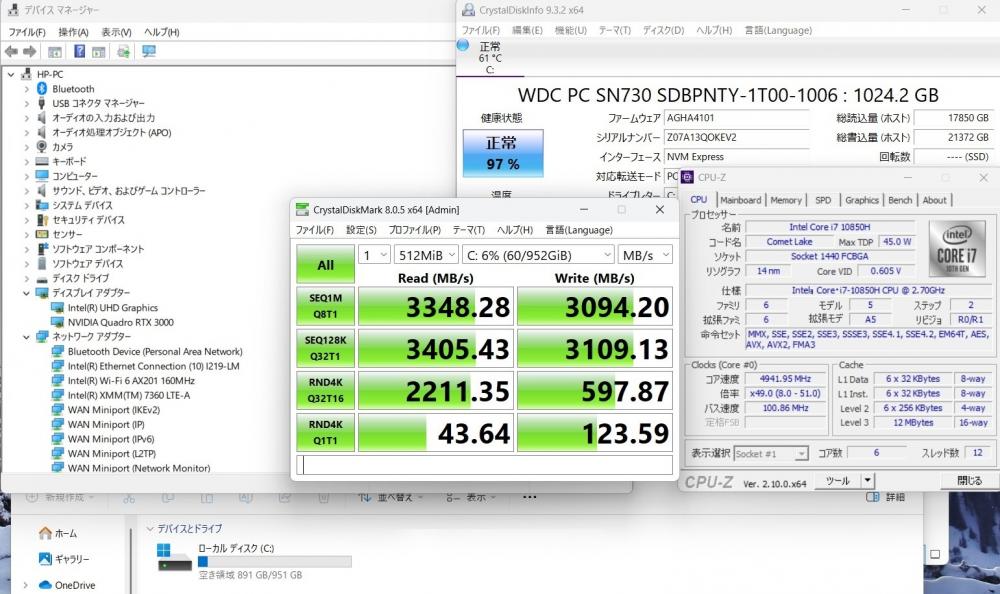Open the Socket #1 dropdown in CPU-Z

tap(771, 454)
